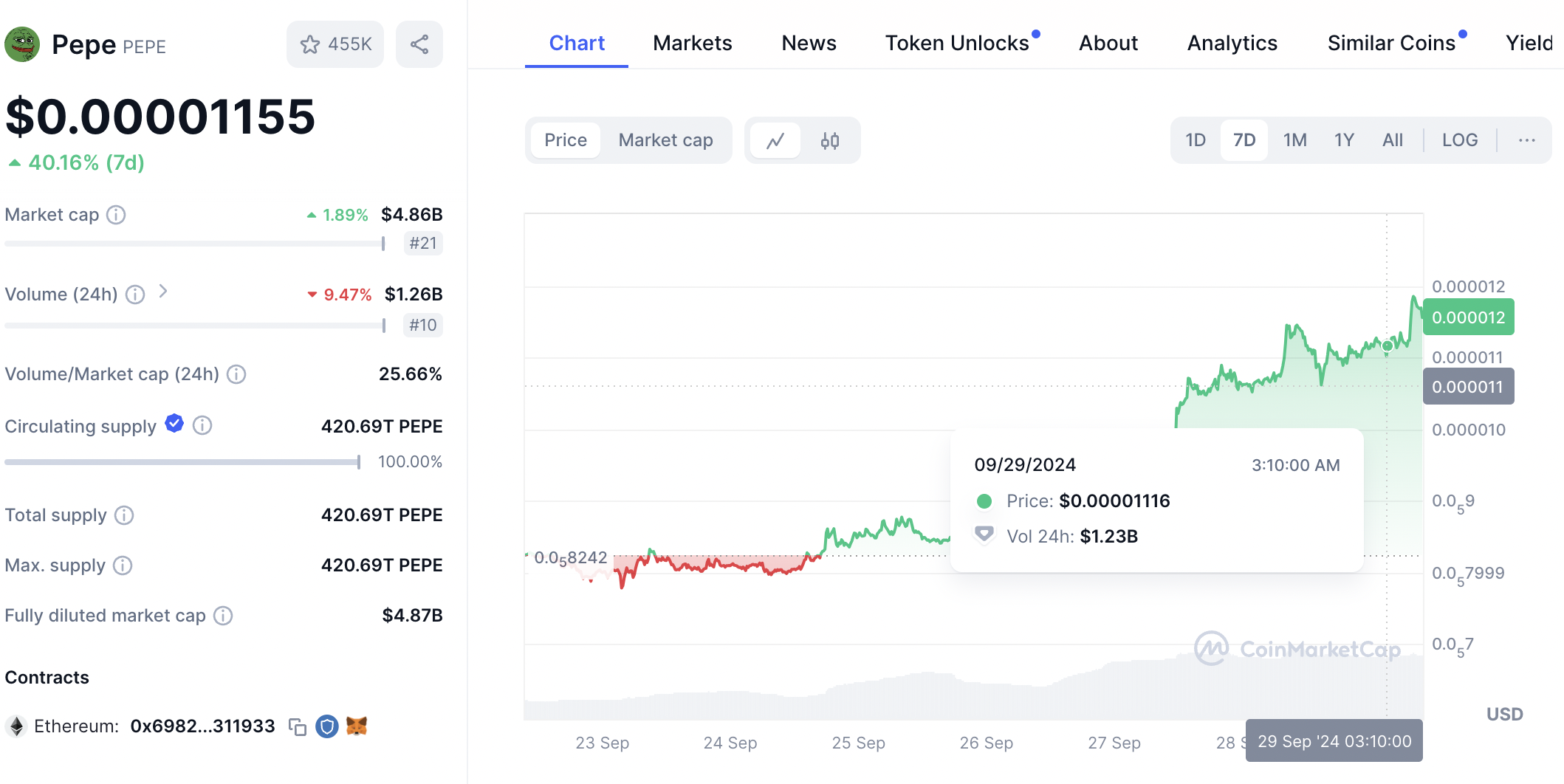Click the 40.16% (7d) change text

tap(86, 162)
